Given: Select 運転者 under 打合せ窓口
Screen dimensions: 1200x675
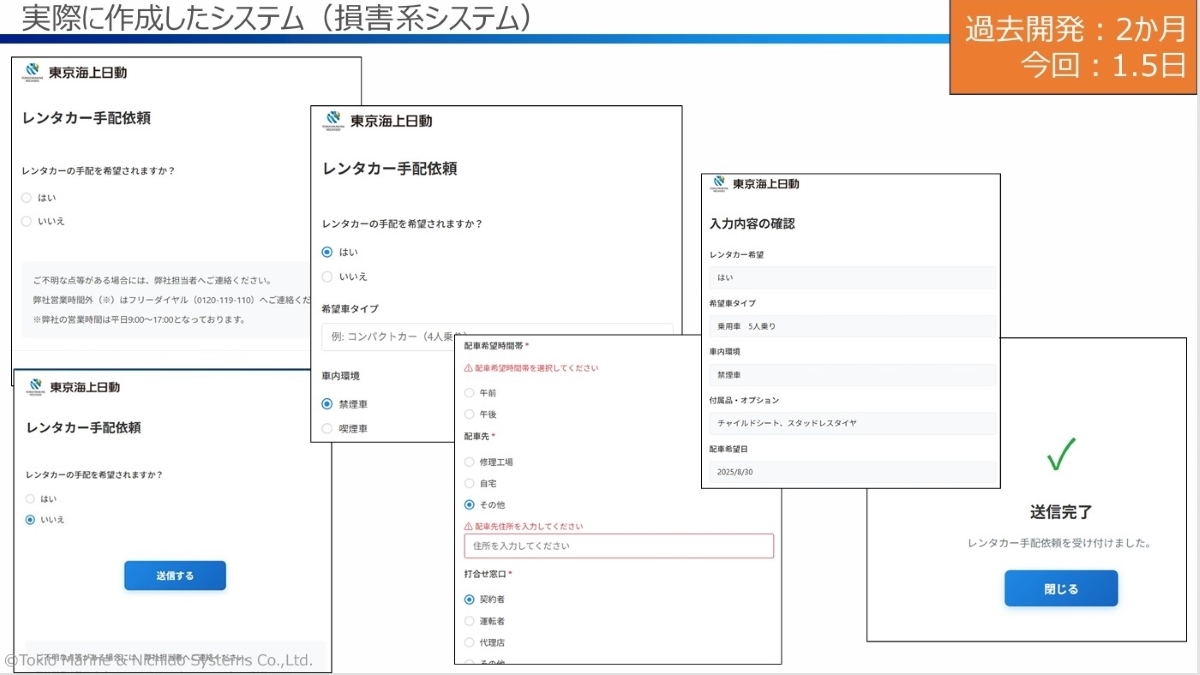Looking at the screenshot, I should tap(469, 621).
